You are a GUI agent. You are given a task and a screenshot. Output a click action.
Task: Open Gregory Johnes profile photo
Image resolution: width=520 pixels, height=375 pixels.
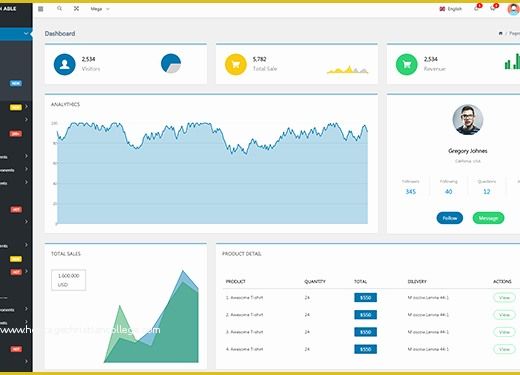pyautogui.click(x=468, y=119)
